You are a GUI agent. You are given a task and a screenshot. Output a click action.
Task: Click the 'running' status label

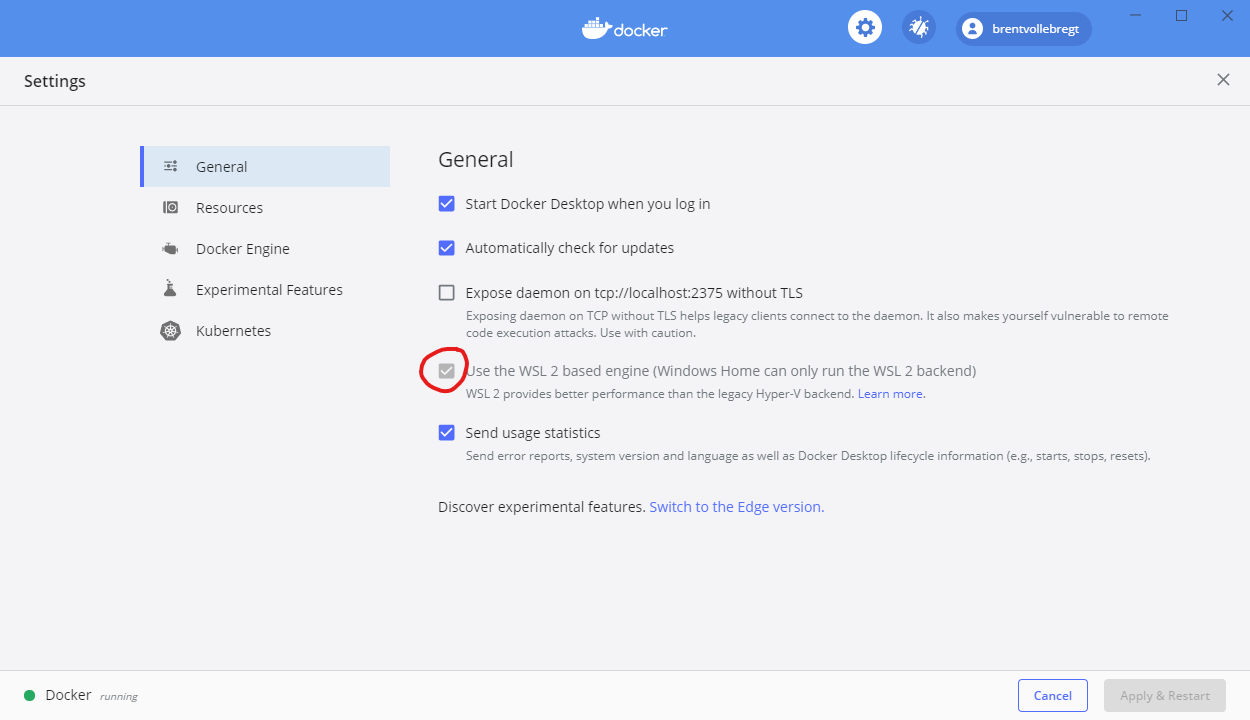[x=118, y=696]
